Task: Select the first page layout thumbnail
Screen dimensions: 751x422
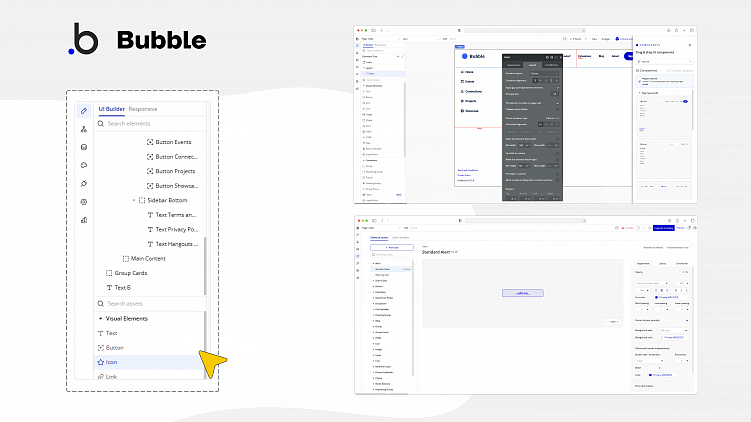Action: pyautogui.click(x=664, y=115)
